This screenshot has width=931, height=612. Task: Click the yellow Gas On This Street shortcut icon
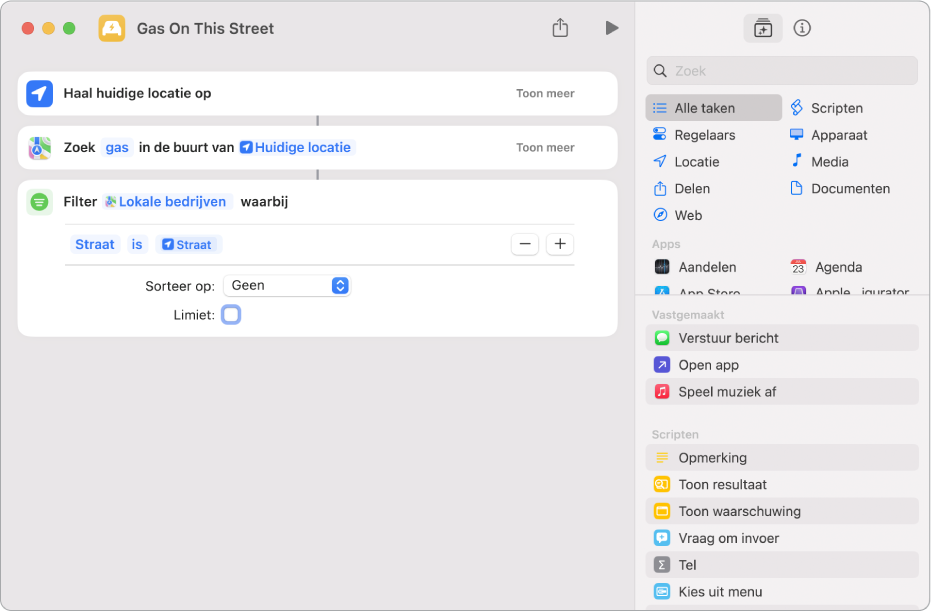coord(112,28)
